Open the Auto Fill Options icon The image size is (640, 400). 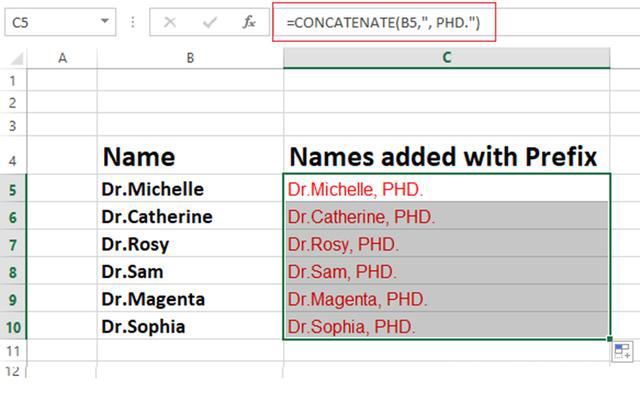[622, 351]
